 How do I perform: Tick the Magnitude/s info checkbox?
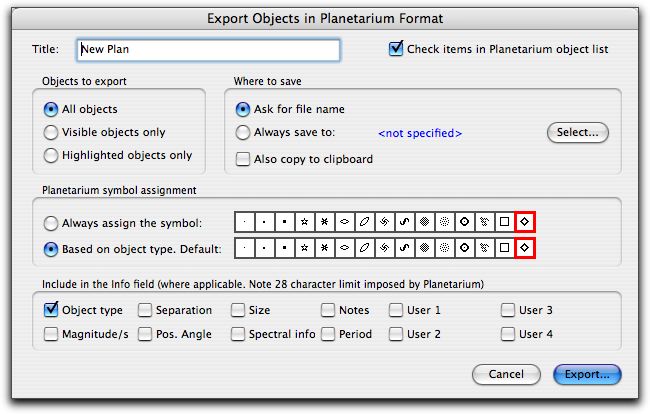pyautogui.click(x=52, y=334)
